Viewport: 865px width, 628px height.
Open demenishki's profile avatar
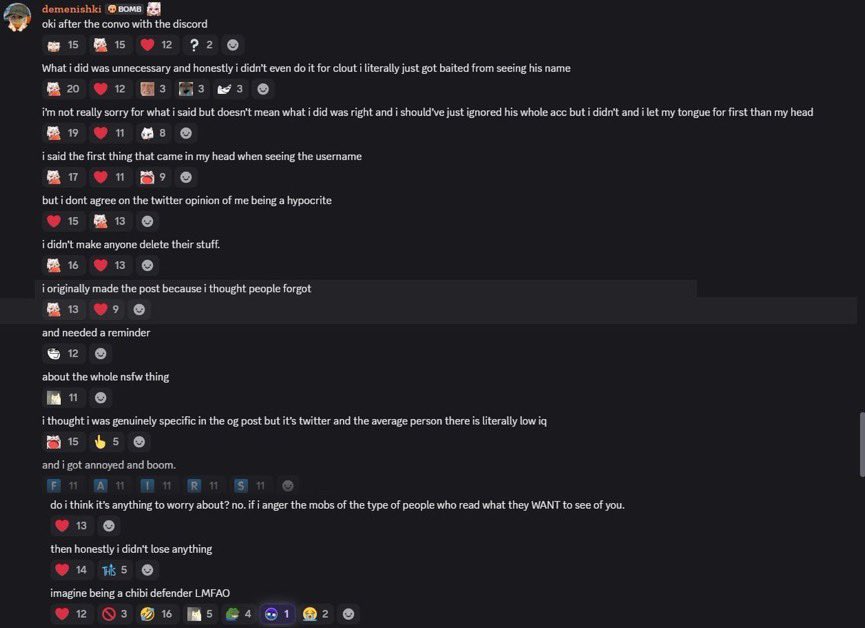point(18,17)
